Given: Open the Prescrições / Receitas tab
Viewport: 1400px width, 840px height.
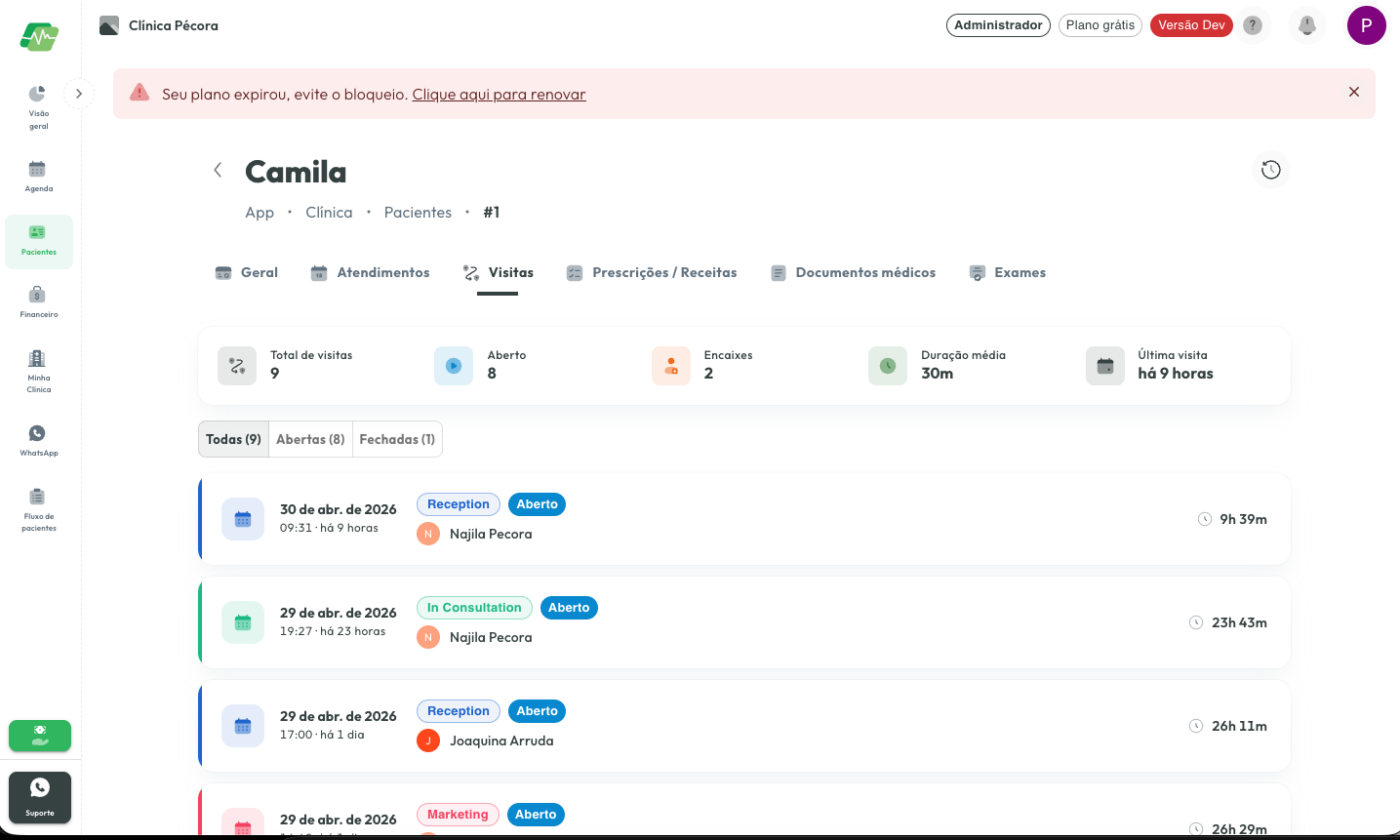Looking at the screenshot, I should point(652,273).
